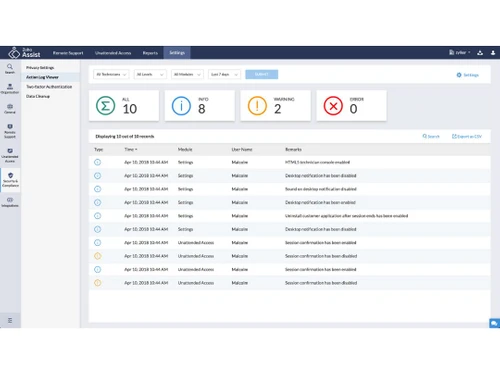Click info icon of Sound on desktop notification row
This screenshot has height=375, width=500.
coord(97,189)
